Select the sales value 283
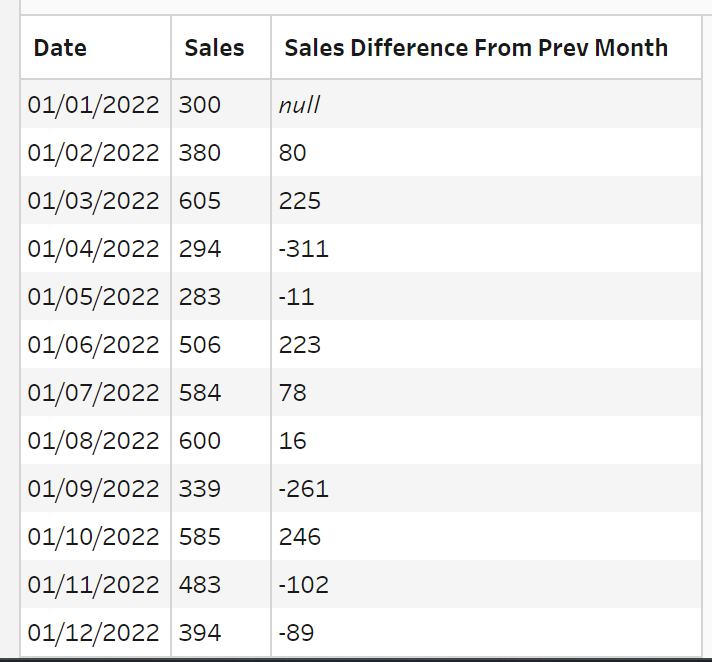The image size is (712, 662). pos(200,297)
